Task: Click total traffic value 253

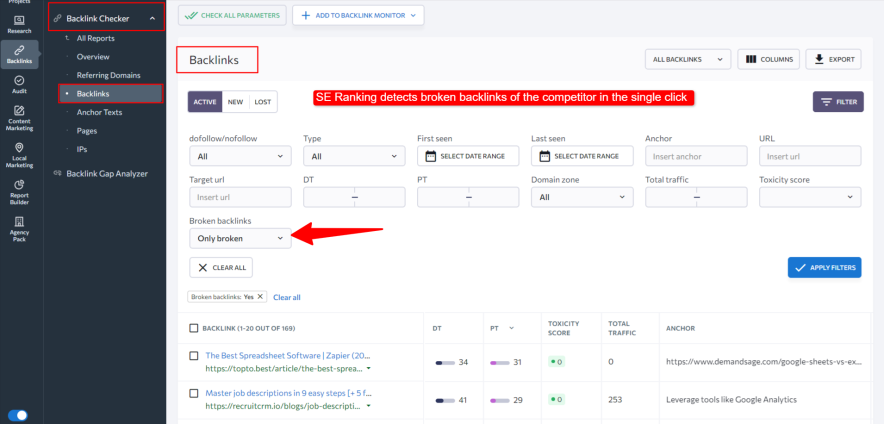Action: pos(615,400)
